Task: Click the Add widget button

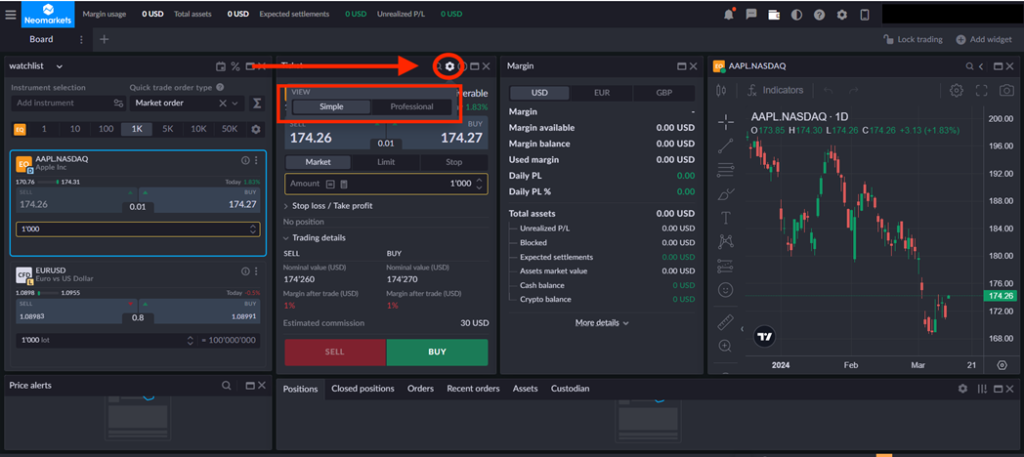Action: pos(983,39)
